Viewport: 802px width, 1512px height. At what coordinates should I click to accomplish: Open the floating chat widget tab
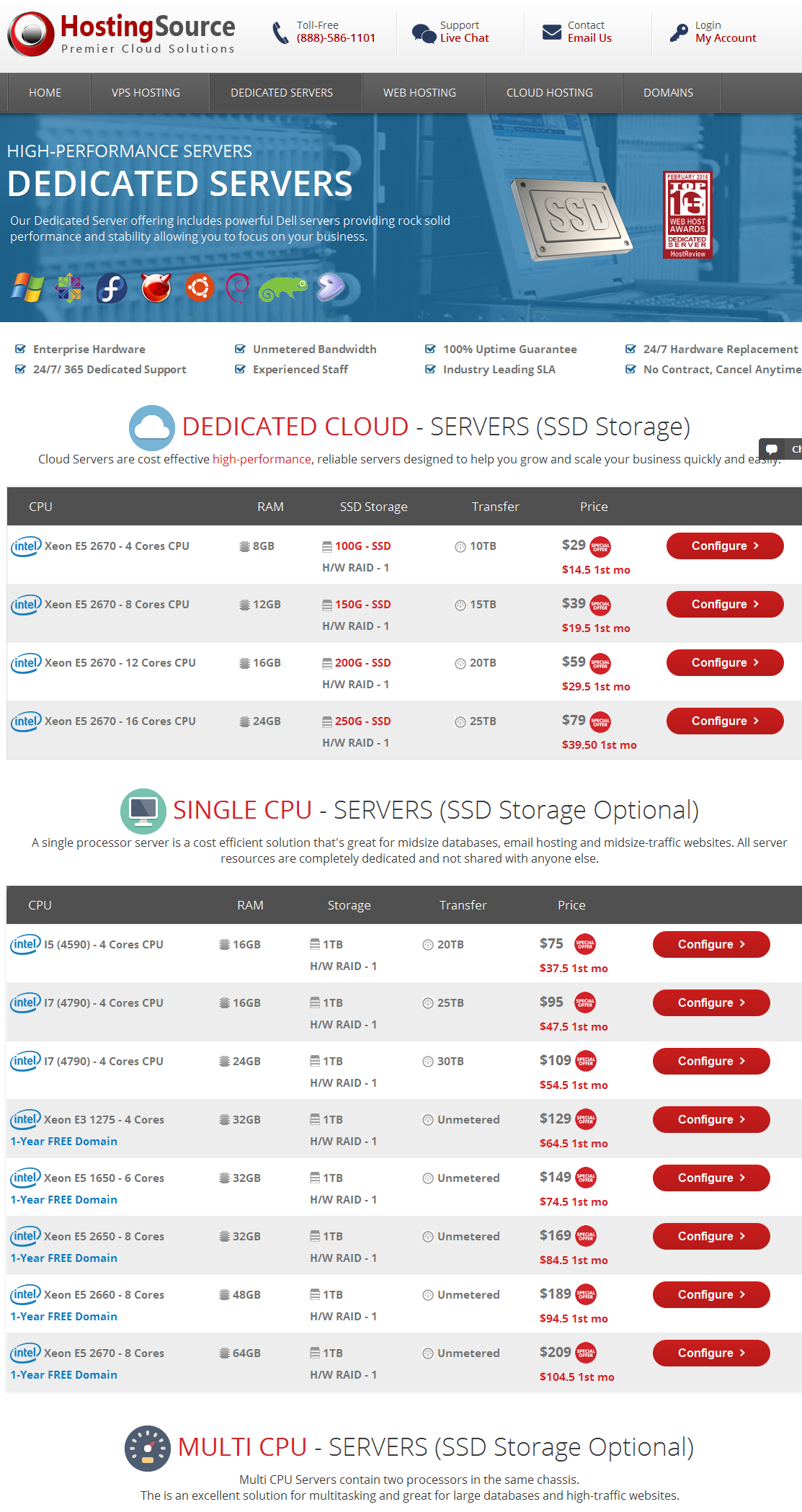[x=781, y=449]
